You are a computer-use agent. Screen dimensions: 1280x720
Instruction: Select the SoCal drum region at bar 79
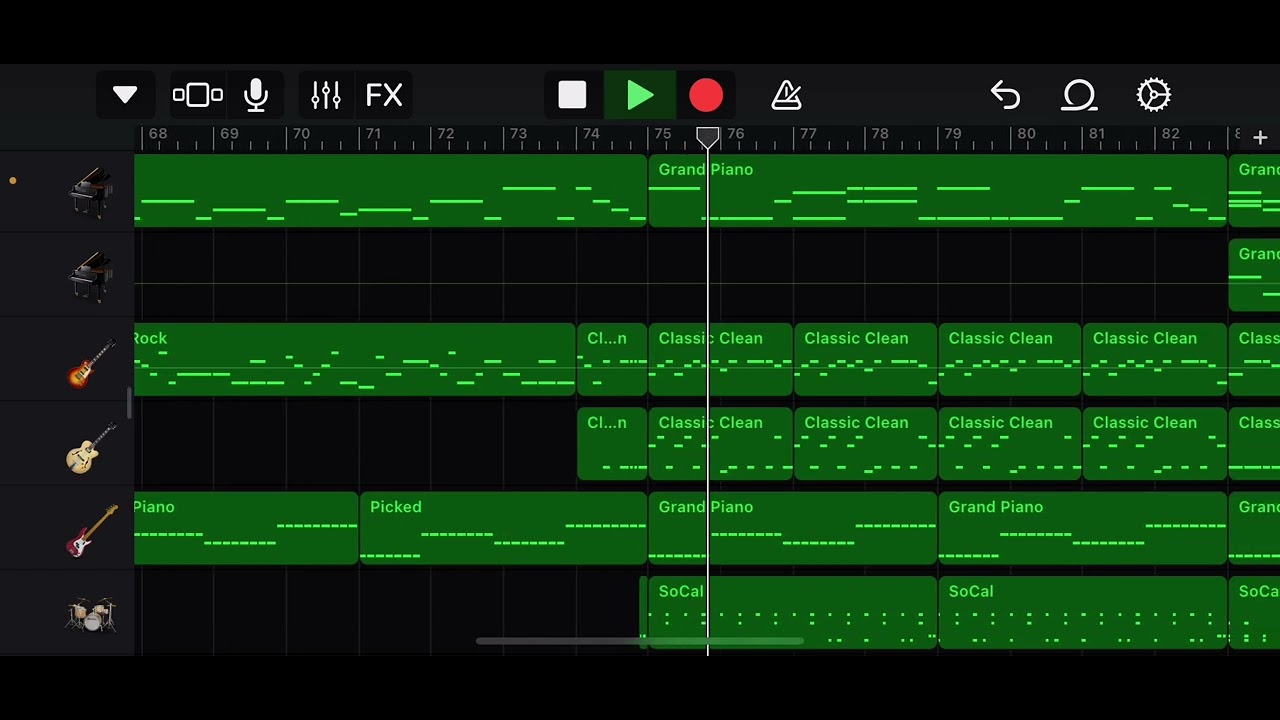click(1082, 613)
